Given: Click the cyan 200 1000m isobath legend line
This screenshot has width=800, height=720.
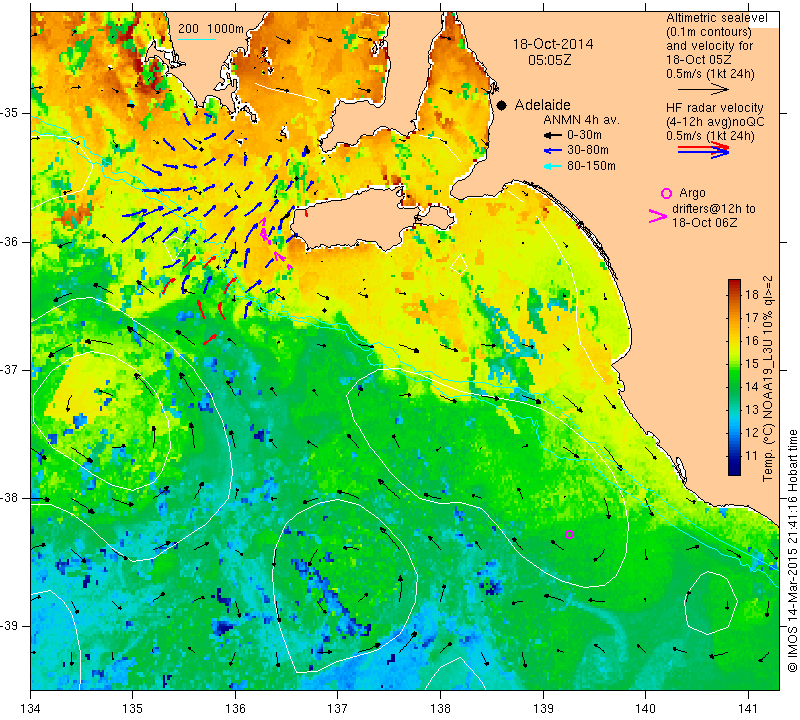Looking at the screenshot, I should click(197, 39).
